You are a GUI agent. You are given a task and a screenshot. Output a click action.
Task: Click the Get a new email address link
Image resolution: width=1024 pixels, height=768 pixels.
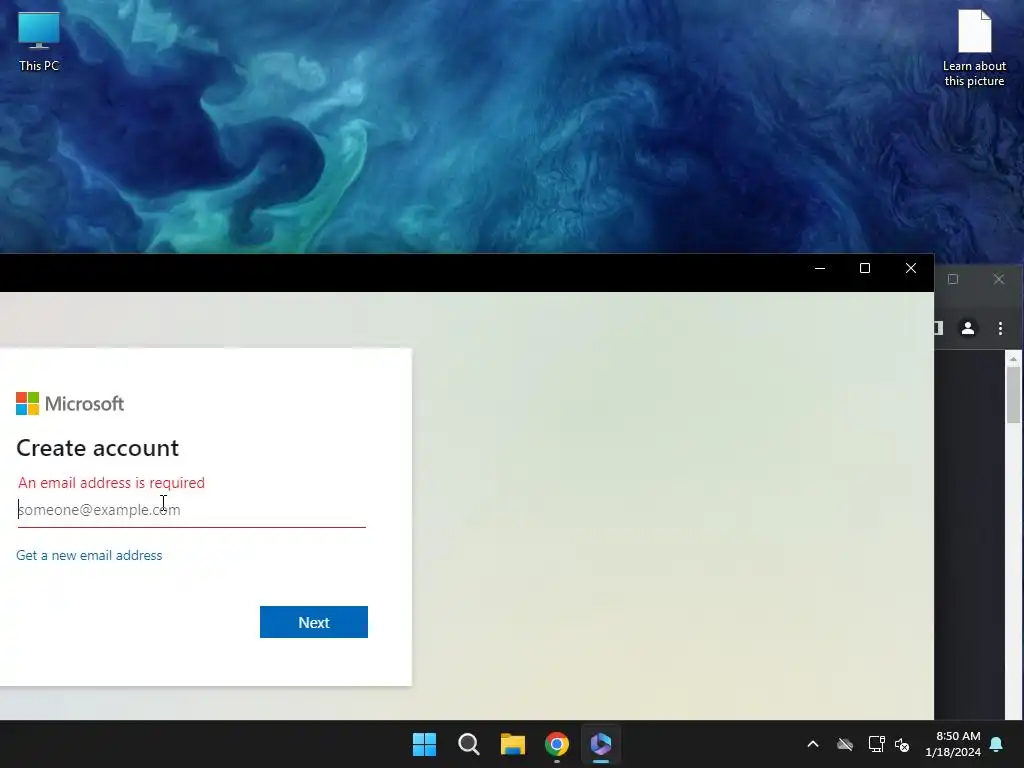click(89, 555)
